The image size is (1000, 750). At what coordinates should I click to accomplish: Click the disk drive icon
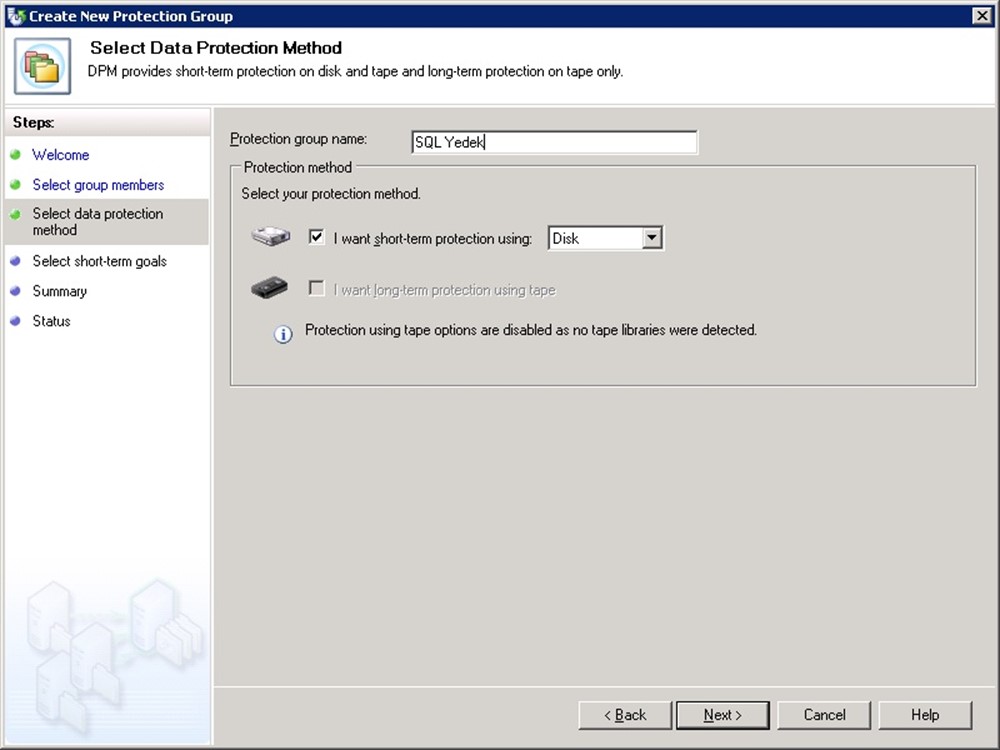pos(270,237)
